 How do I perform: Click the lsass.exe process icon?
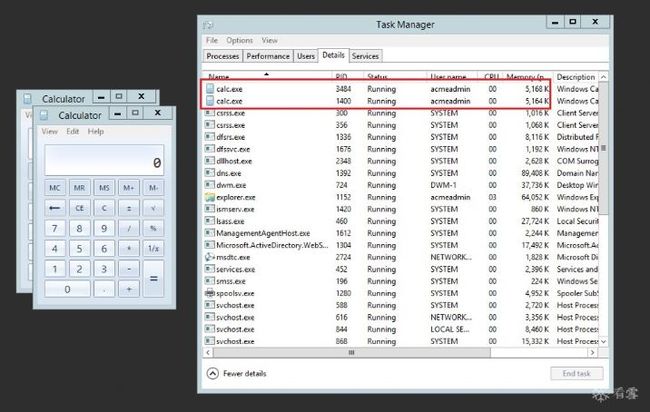(x=210, y=221)
